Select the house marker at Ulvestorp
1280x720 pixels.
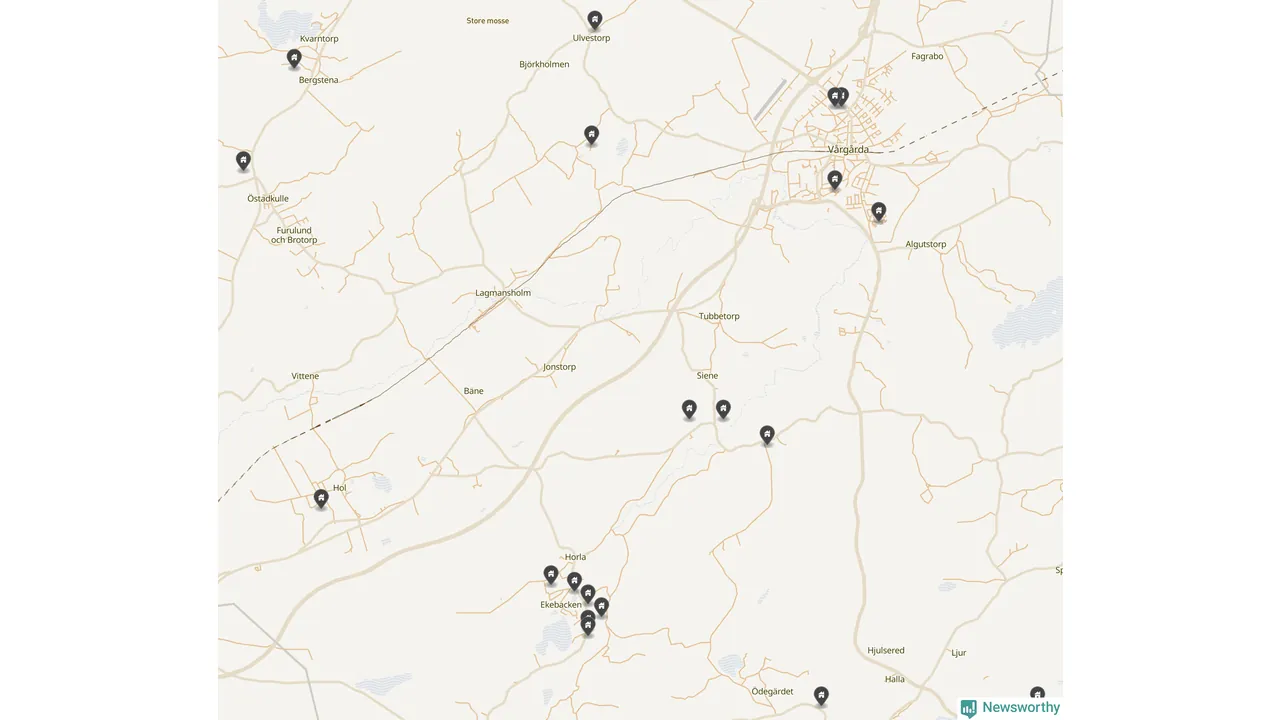point(595,19)
